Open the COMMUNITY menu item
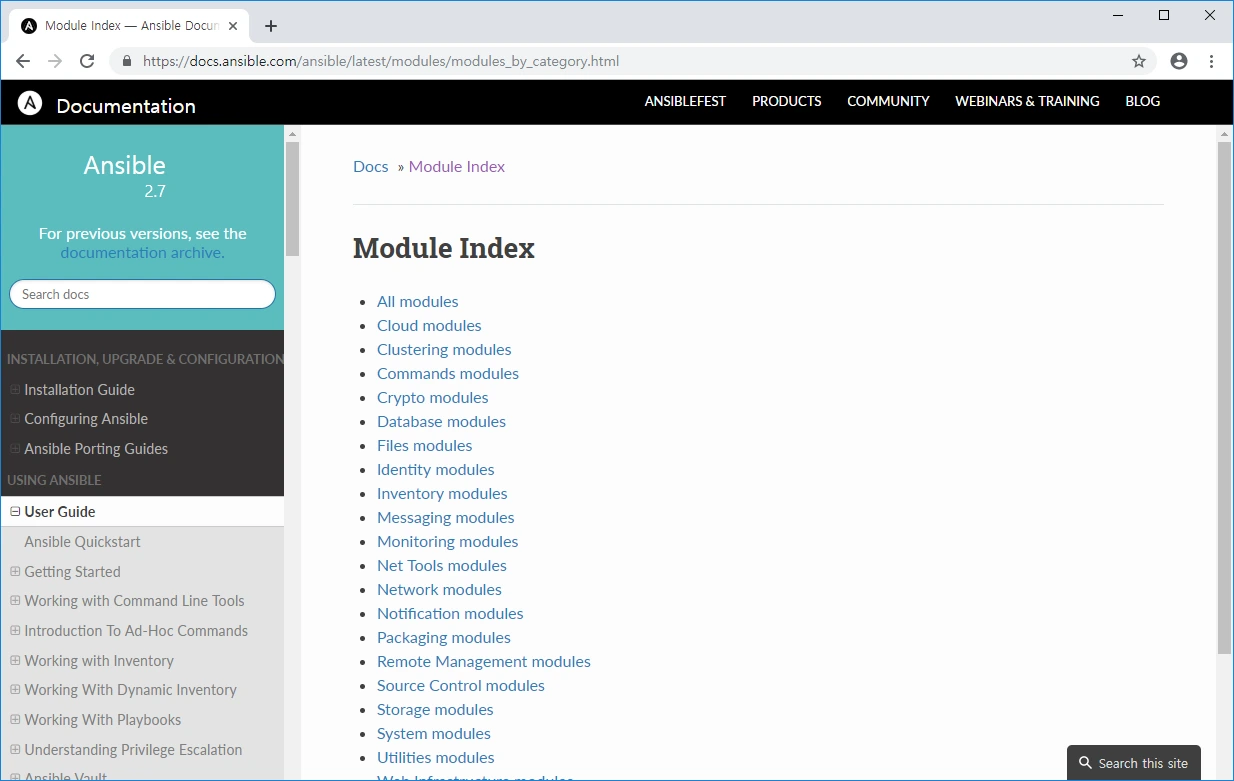1234x781 pixels. [888, 101]
